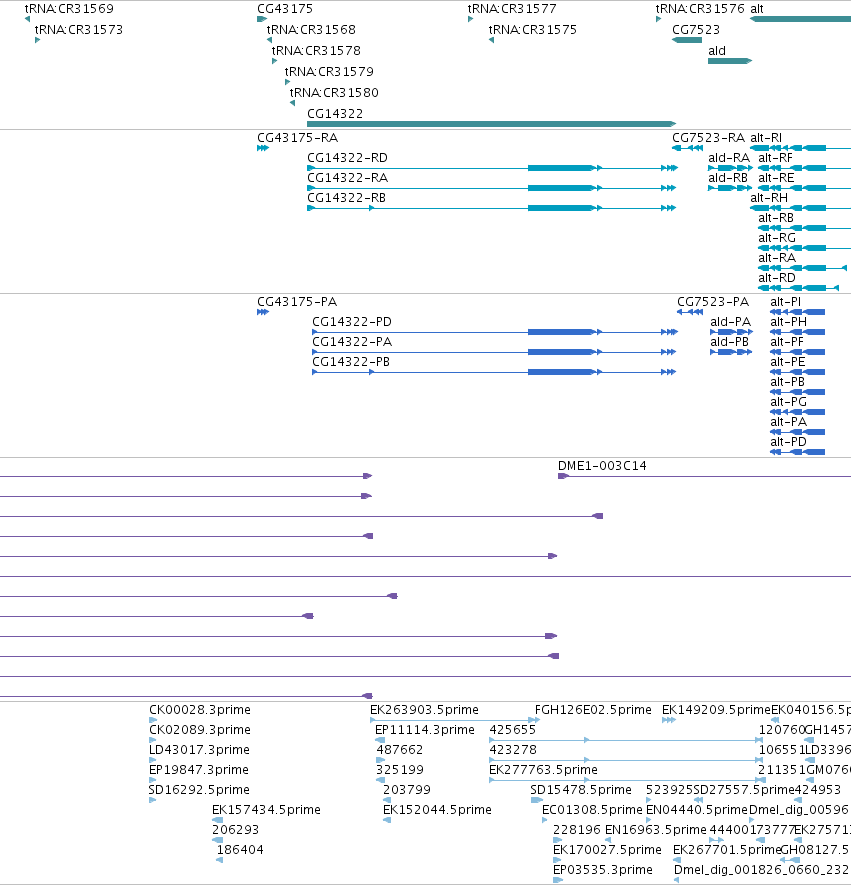
Task: Click the alt-RI transcript label
Action: tap(766, 138)
